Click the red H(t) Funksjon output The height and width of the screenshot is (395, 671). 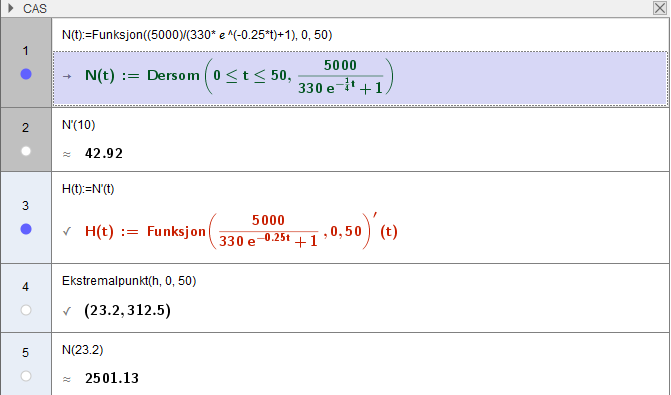[x=241, y=231]
